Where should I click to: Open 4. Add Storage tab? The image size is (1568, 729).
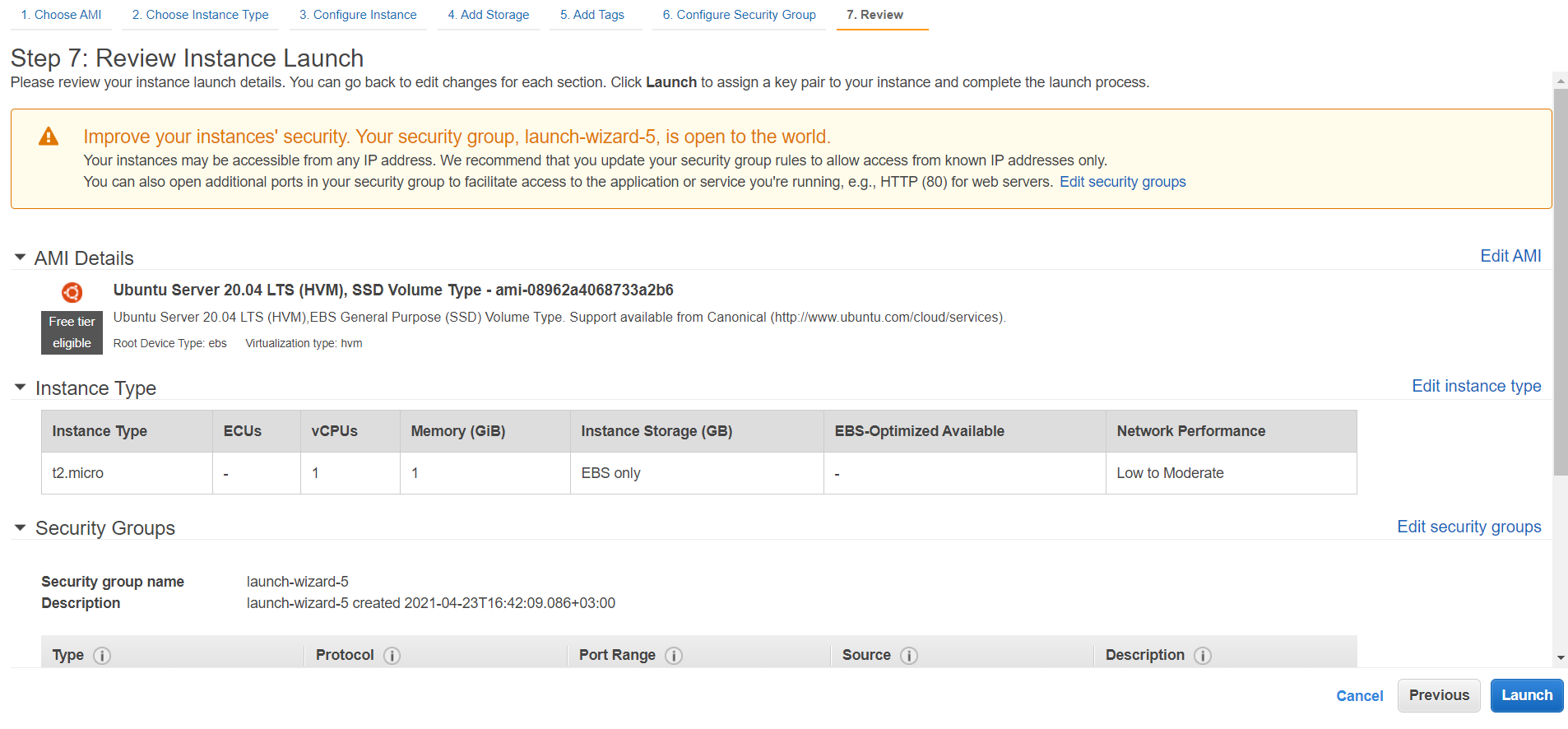pyautogui.click(x=489, y=15)
